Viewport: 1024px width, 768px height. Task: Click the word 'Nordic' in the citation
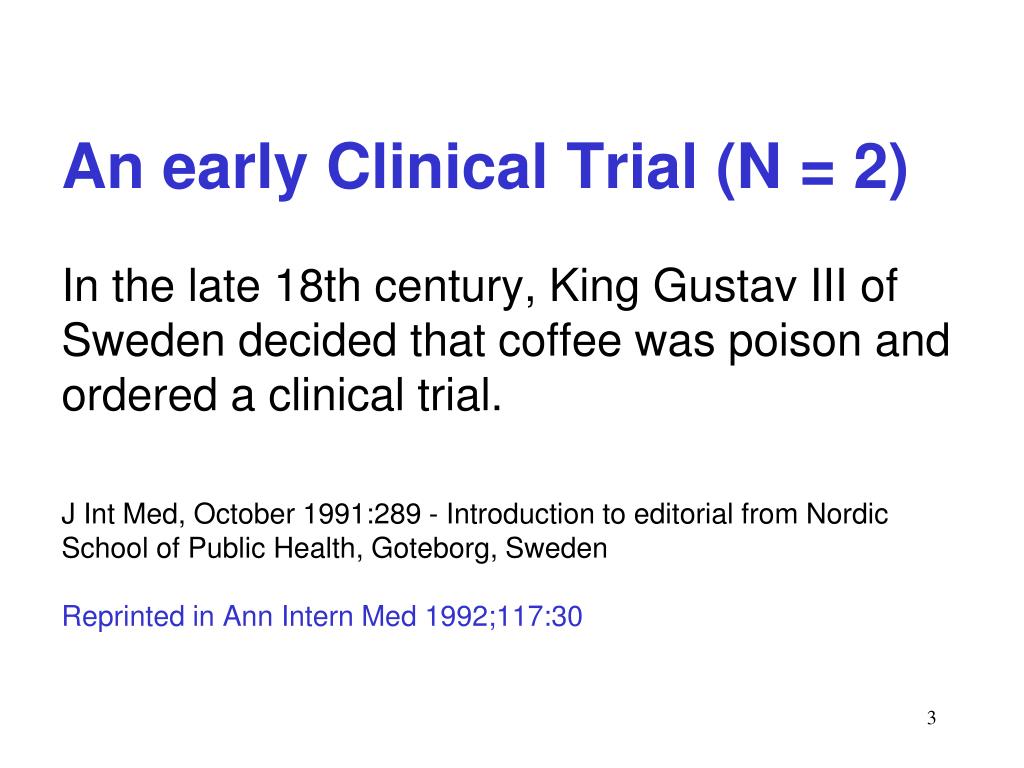coord(848,515)
